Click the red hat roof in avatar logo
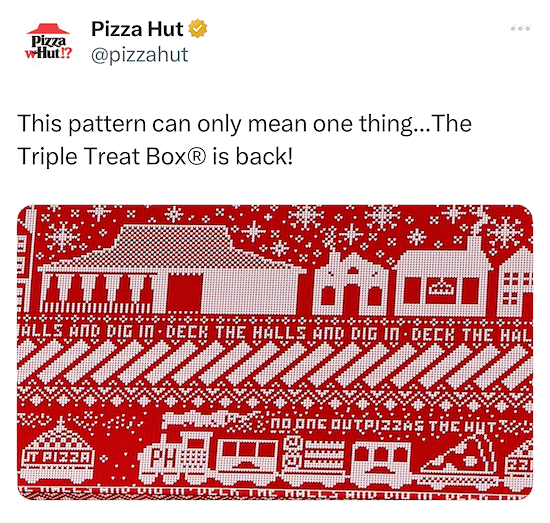This screenshot has height=523, width=550. pyautogui.click(x=48, y=29)
